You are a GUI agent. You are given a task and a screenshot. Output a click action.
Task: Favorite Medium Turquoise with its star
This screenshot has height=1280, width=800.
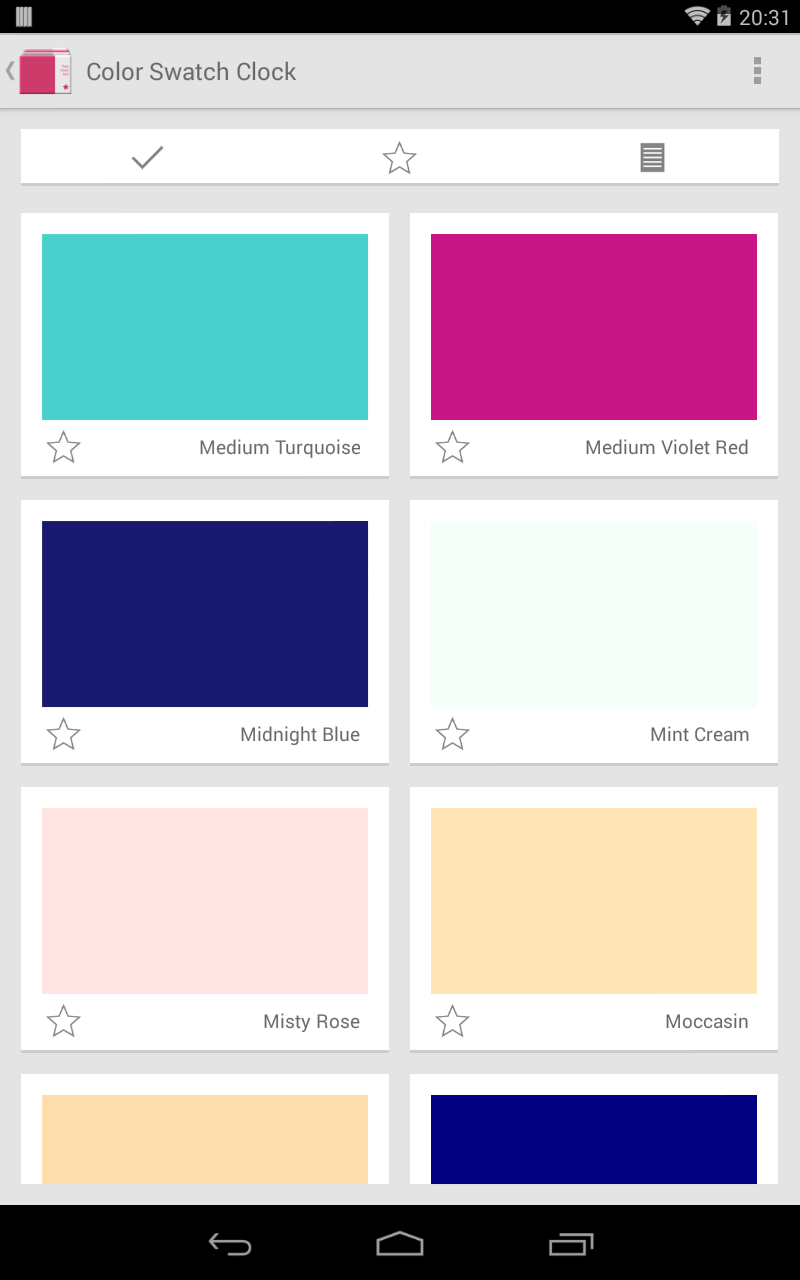click(x=64, y=447)
